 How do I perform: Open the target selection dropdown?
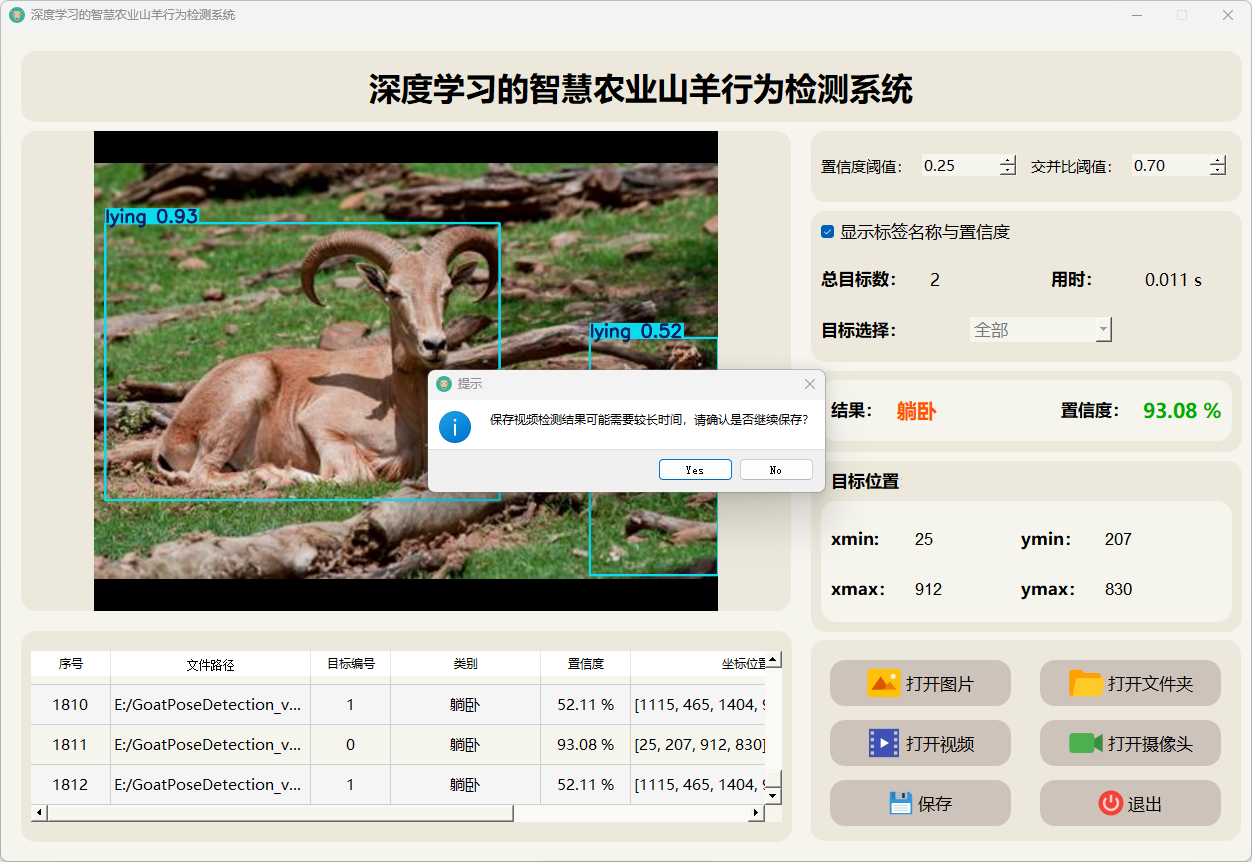[x=1103, y=330]
